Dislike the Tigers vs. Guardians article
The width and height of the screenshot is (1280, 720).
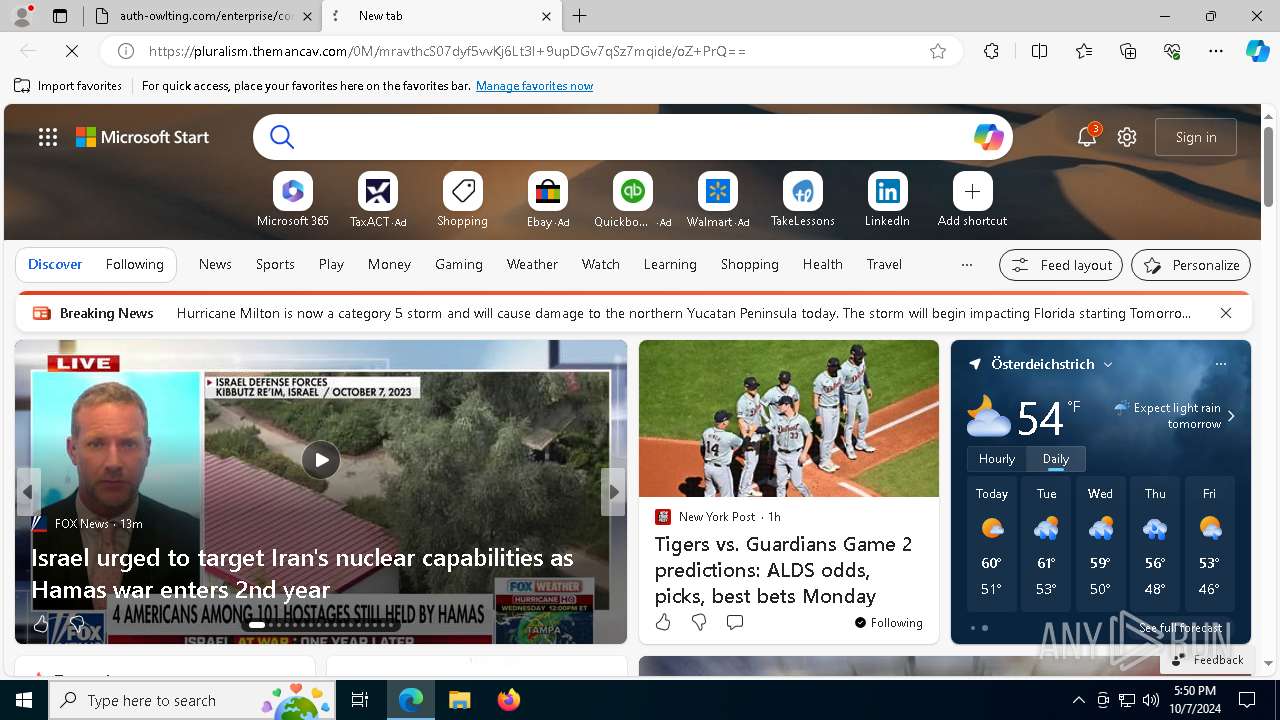tap(699, 622)
